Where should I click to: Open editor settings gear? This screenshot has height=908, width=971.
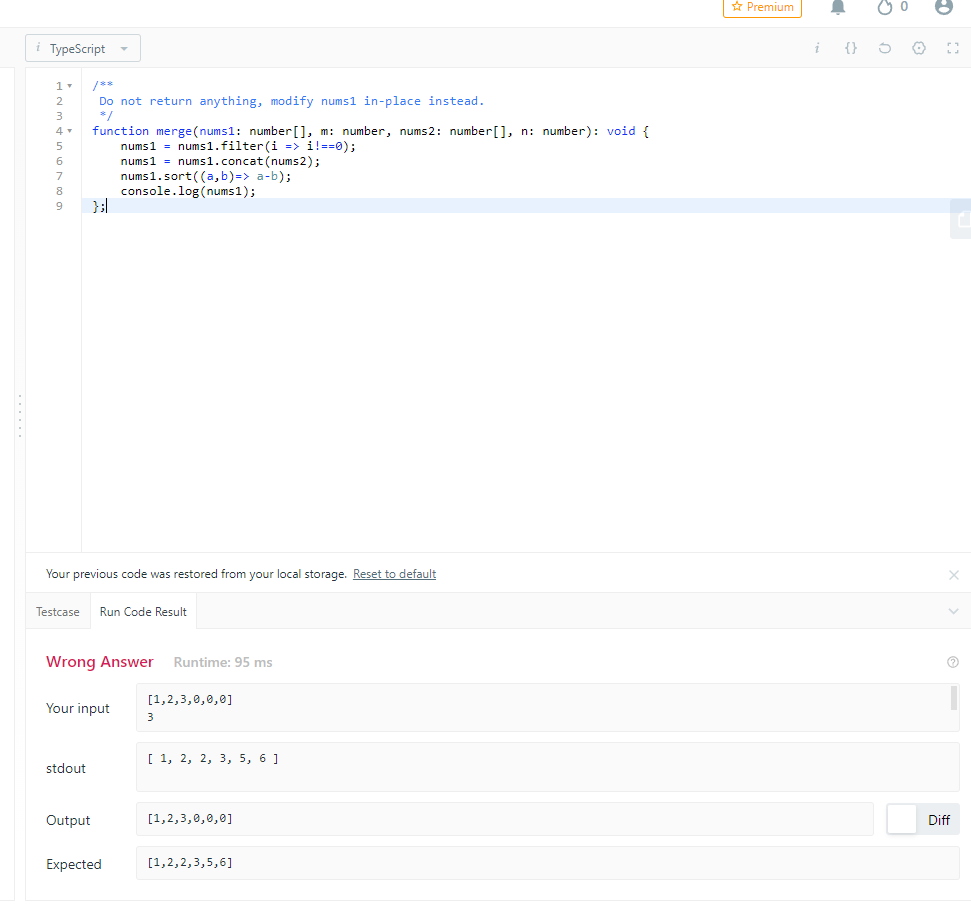tap(919, 48)
